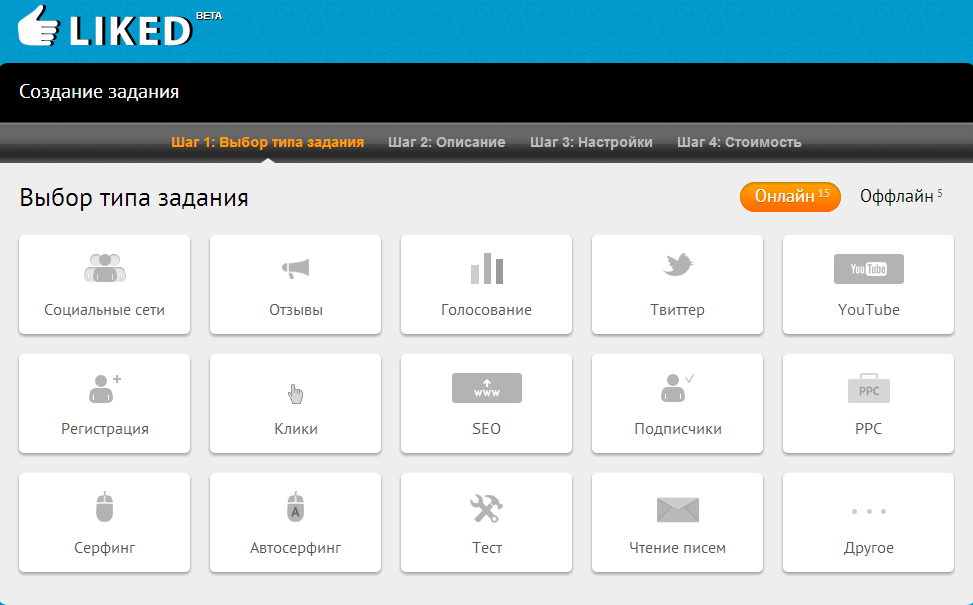973x605 pixels.
Task: Click the people icon for Социальные сети
Action: 105,268
